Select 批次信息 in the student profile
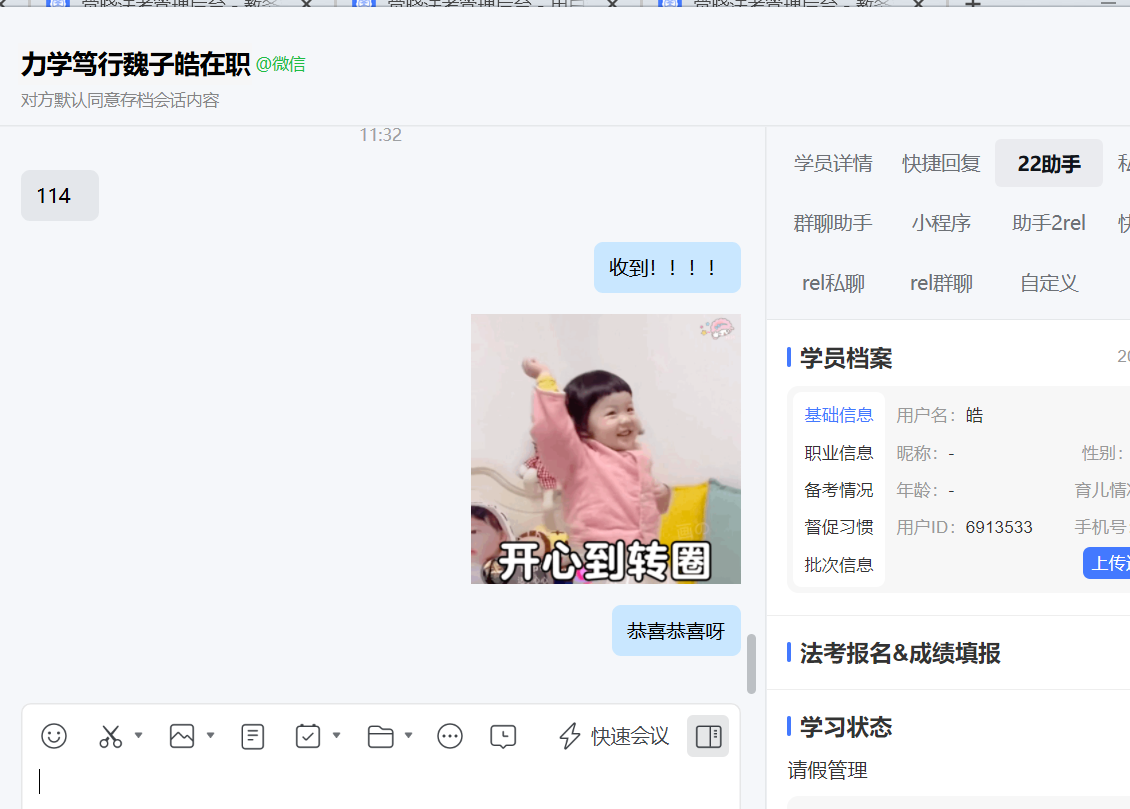Image resolution: width=1130 pixels, height=809 pixels. tap(839, 565)
